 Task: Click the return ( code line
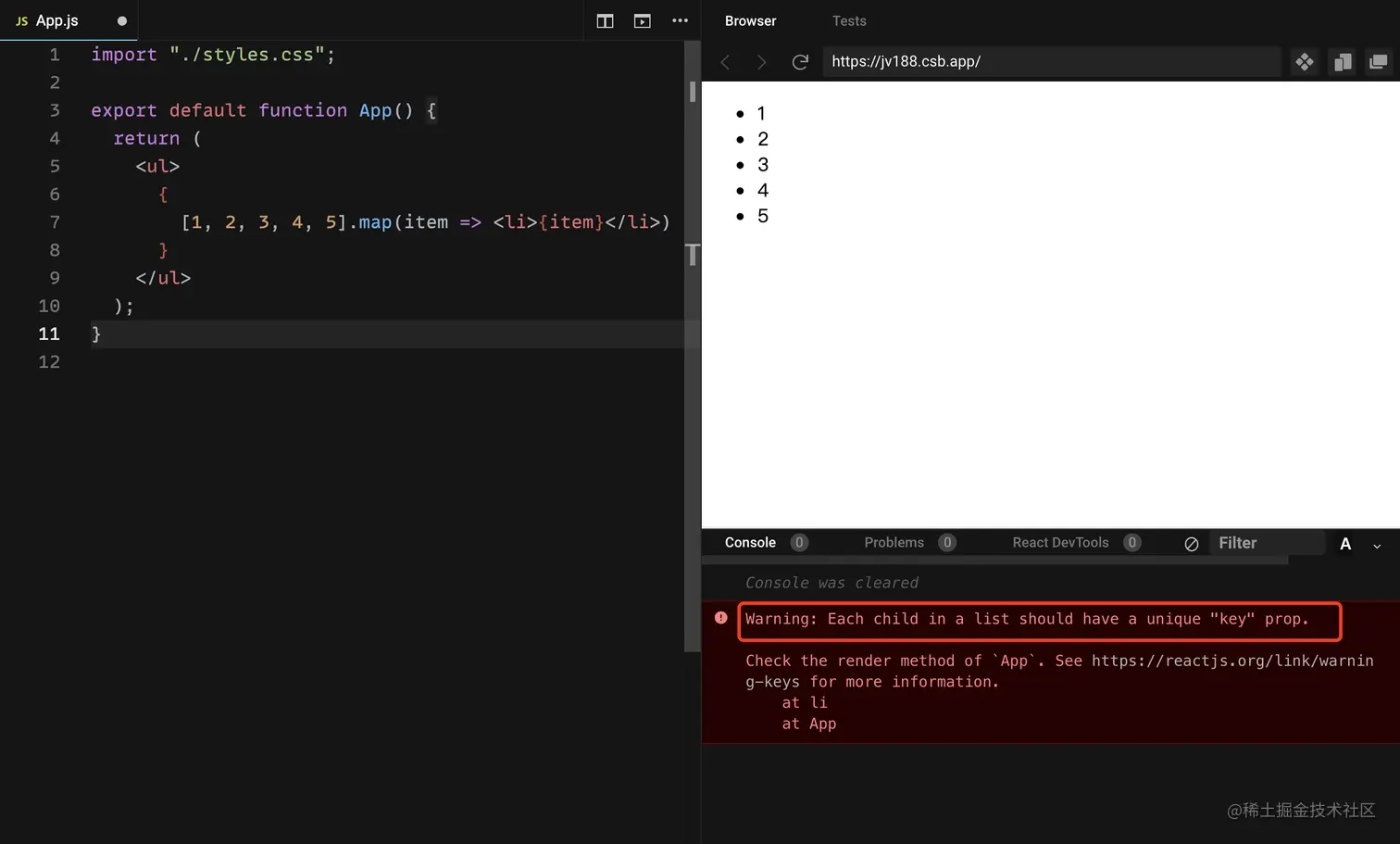pyautogui.click(x=157, y=138)
